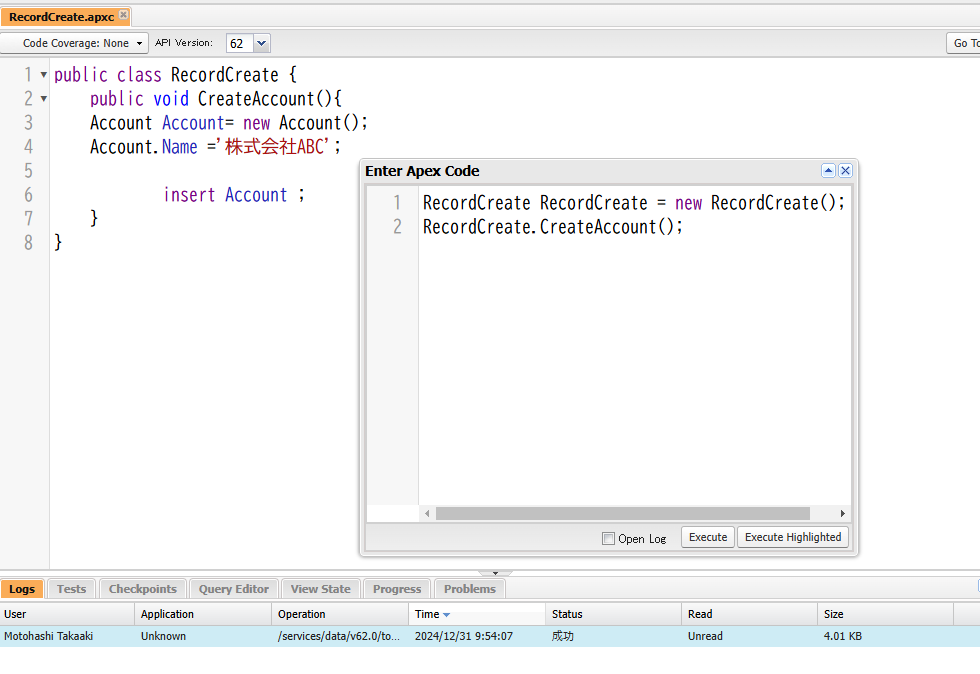Image resolution: width=980 pixels, height=674 pixels.
Task: Collapse the method fold arrow on line 2
Action: tap(44, 98)
